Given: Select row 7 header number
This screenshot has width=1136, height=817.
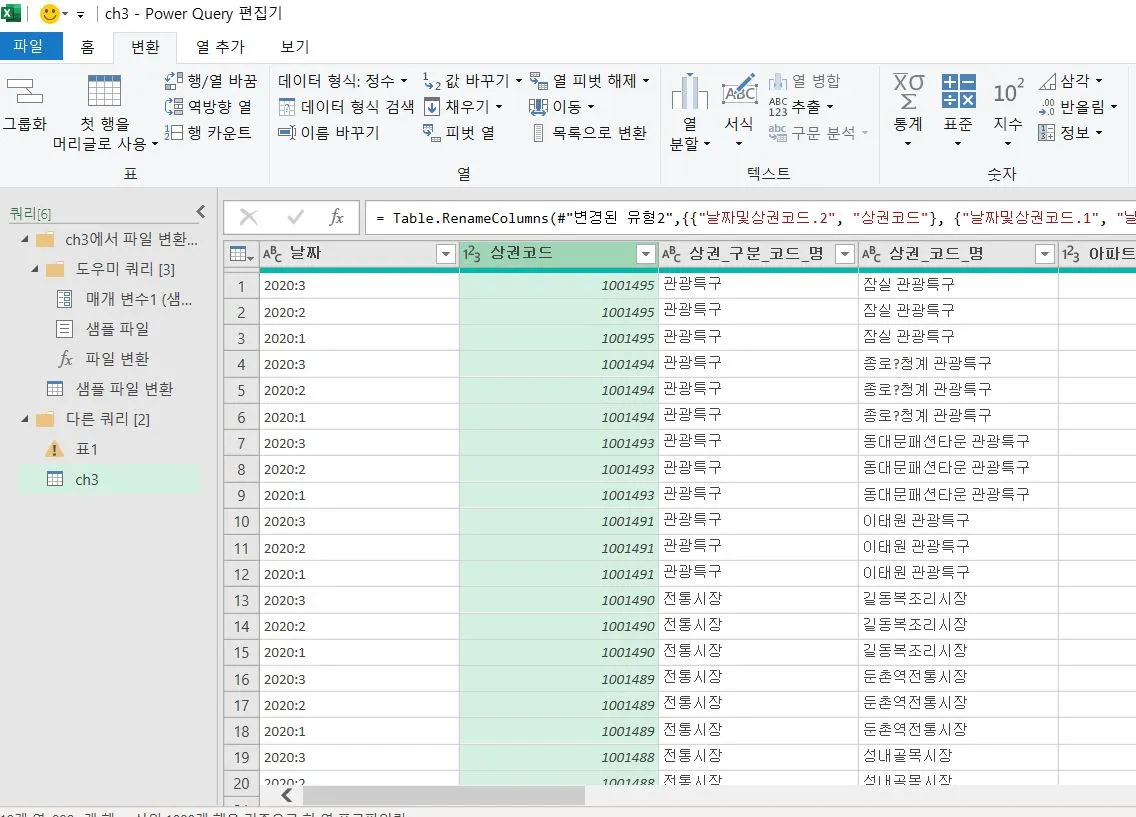Looking at the screenshot, I should point(241,443).
